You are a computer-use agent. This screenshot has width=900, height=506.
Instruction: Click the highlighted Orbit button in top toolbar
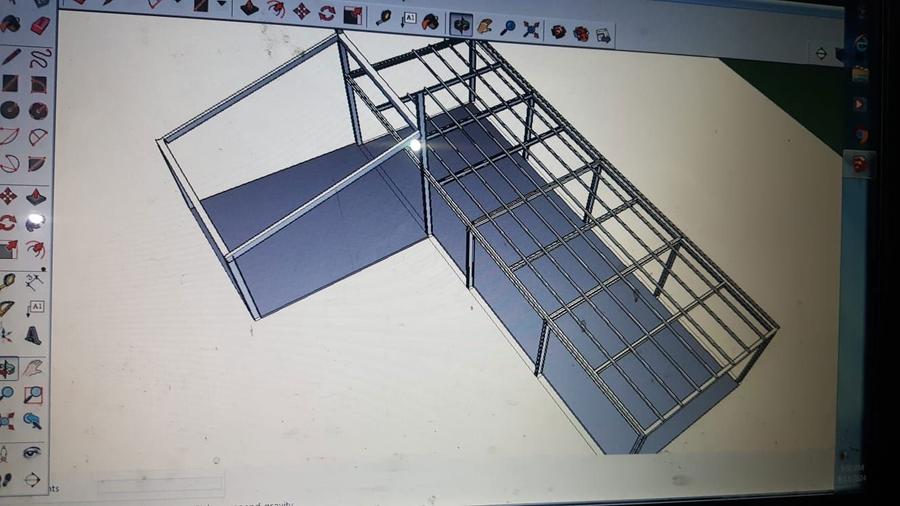click(461, 25)
